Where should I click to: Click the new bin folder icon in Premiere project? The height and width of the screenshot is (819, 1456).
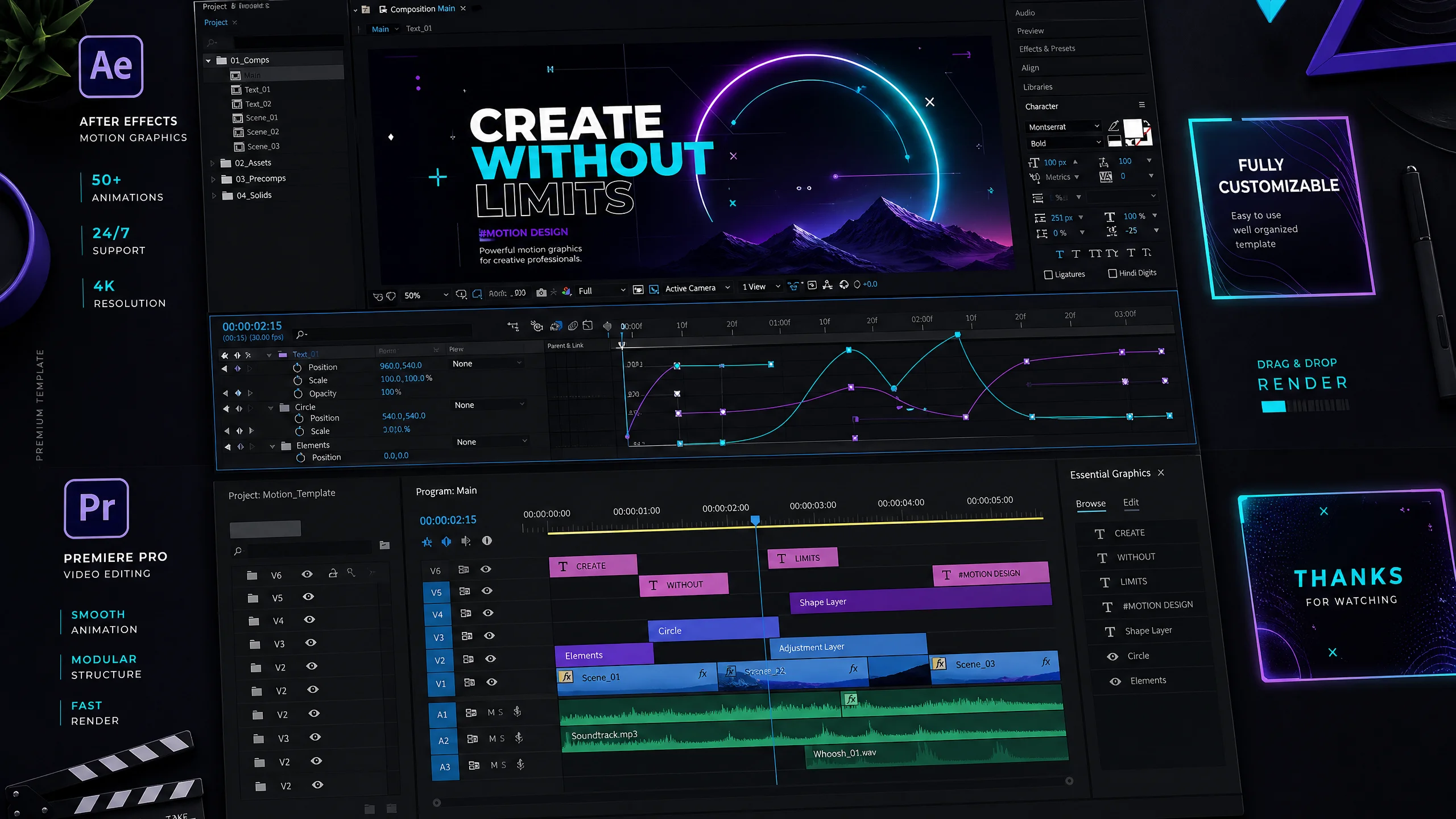(384, 545)
